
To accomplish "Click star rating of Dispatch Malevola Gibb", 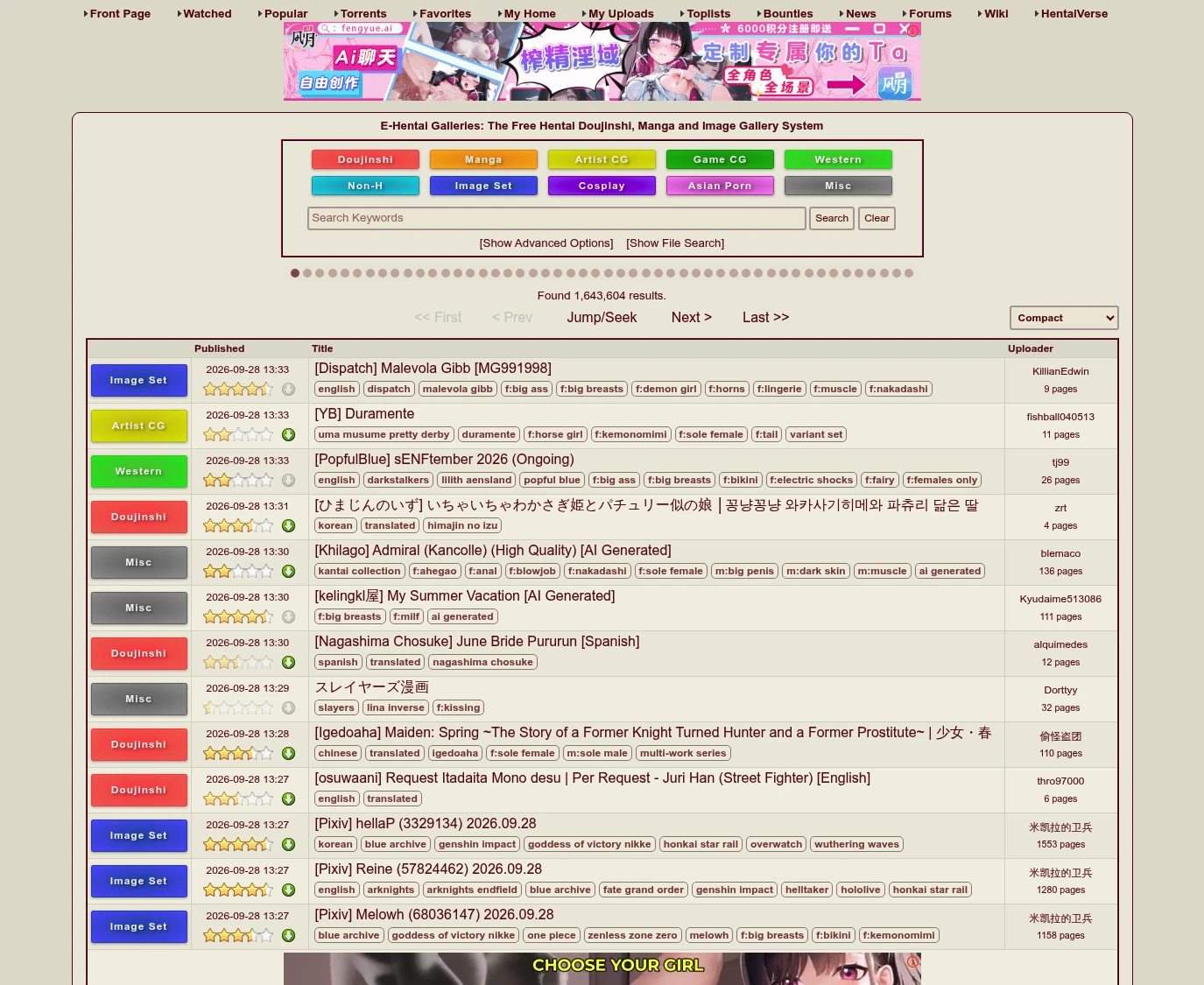I will [x=238, y=389].
